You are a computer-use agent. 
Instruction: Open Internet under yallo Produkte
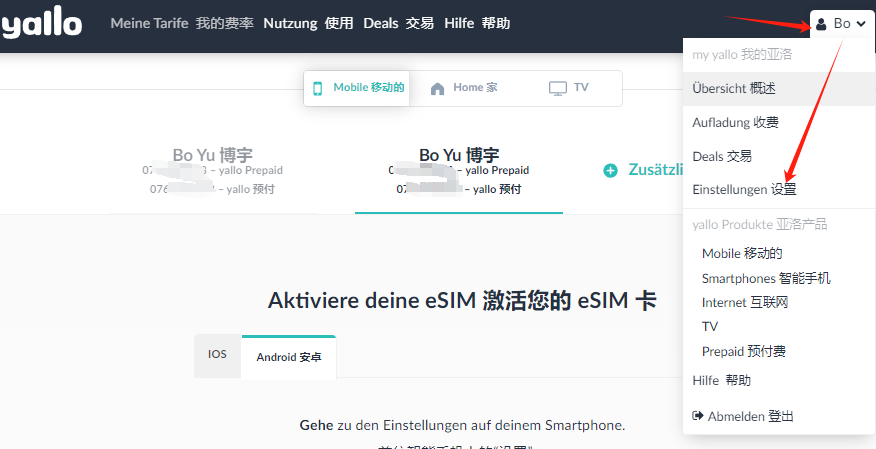pyautogui.click(x=745, y=302)
